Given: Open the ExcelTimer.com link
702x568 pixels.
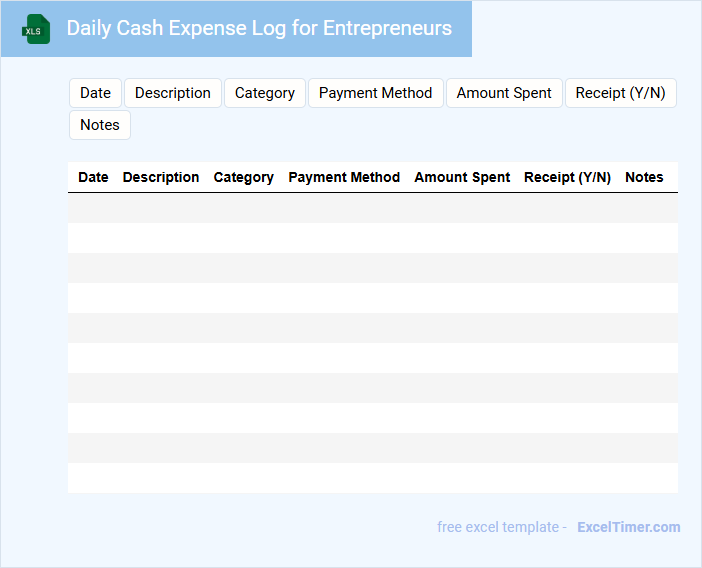Looking at the screenshot, I should tap(628, 527).
